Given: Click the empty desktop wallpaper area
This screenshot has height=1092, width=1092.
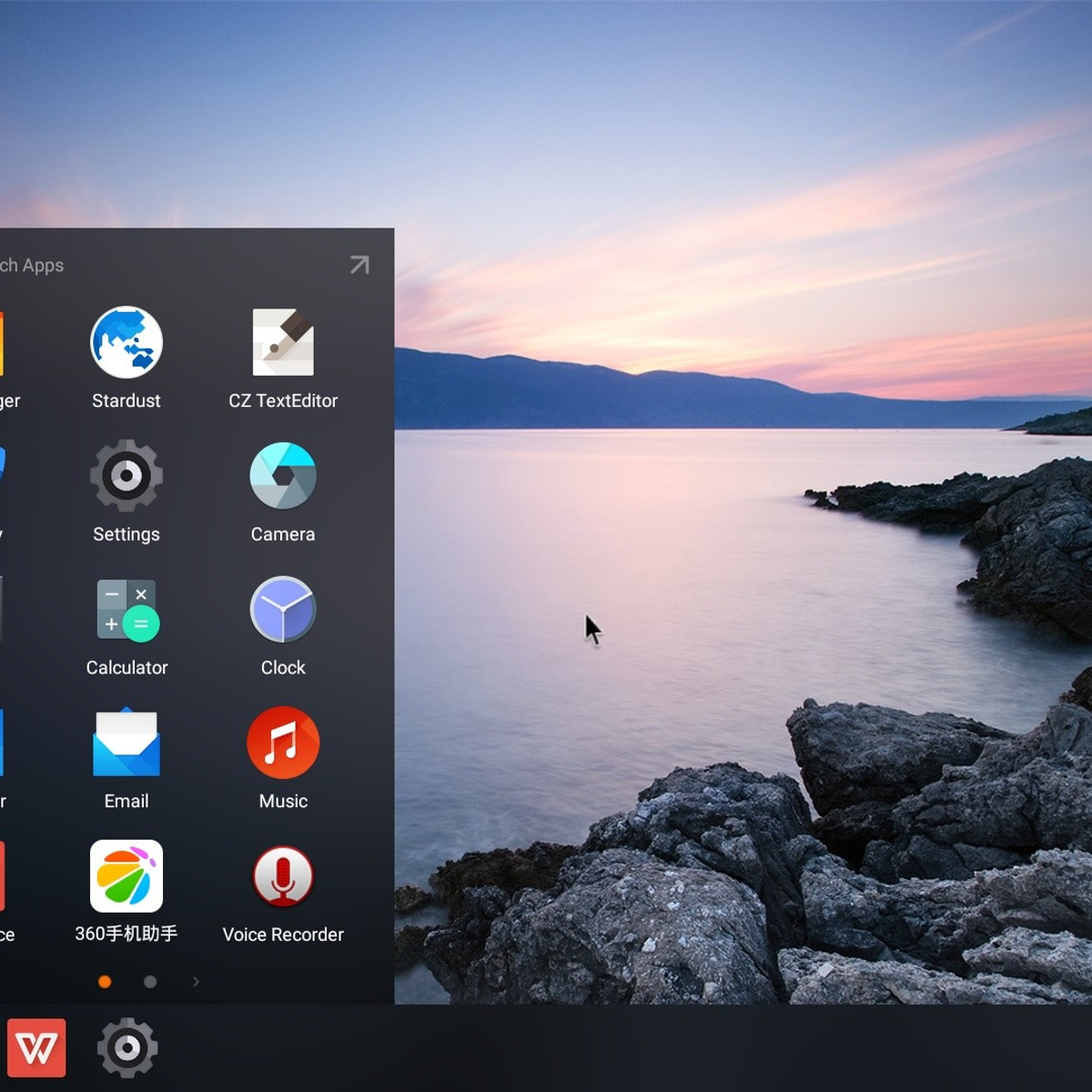Looking at the screenshot, I should 728,182.
